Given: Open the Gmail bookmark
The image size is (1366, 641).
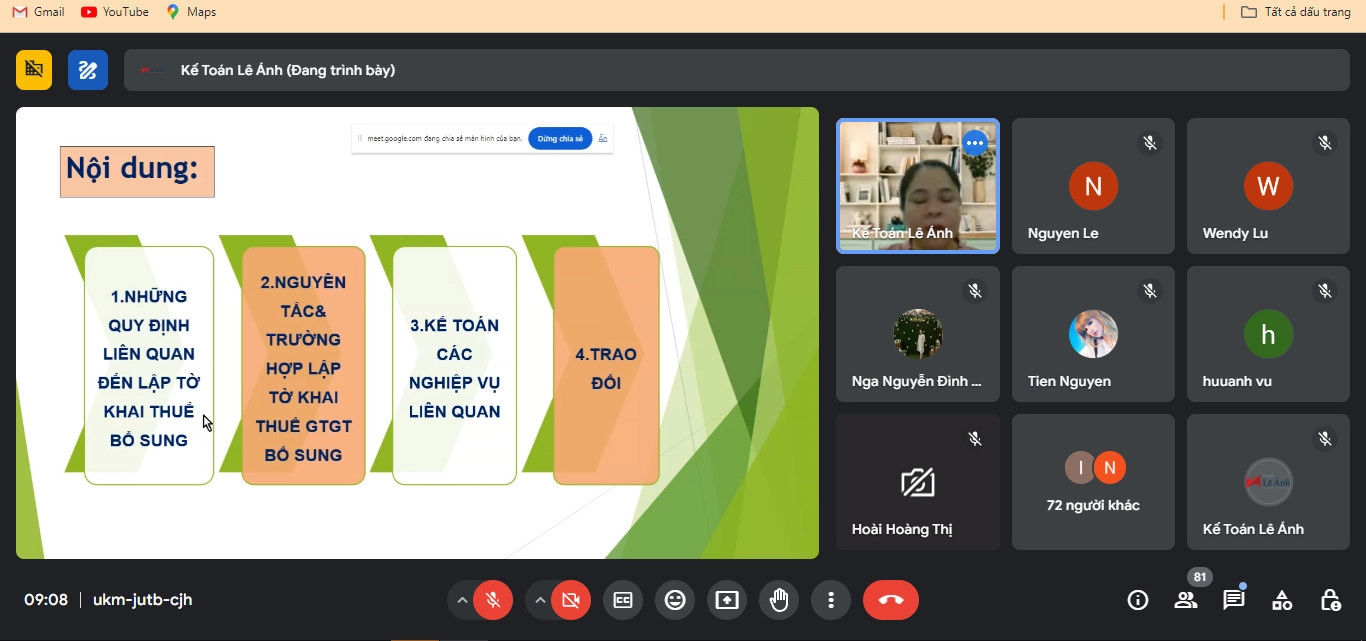Looking at the screenshot, I should [38, 12].
